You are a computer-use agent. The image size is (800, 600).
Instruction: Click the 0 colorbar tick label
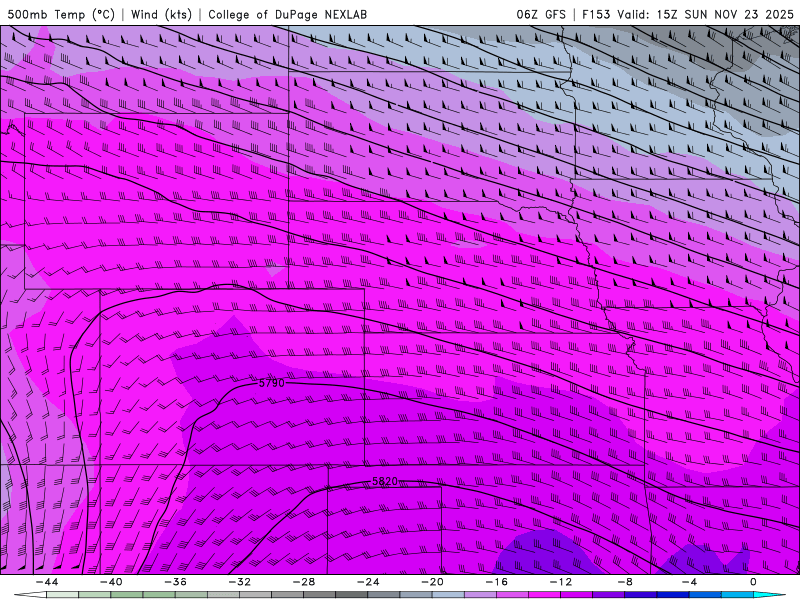[x=753, y=582]
